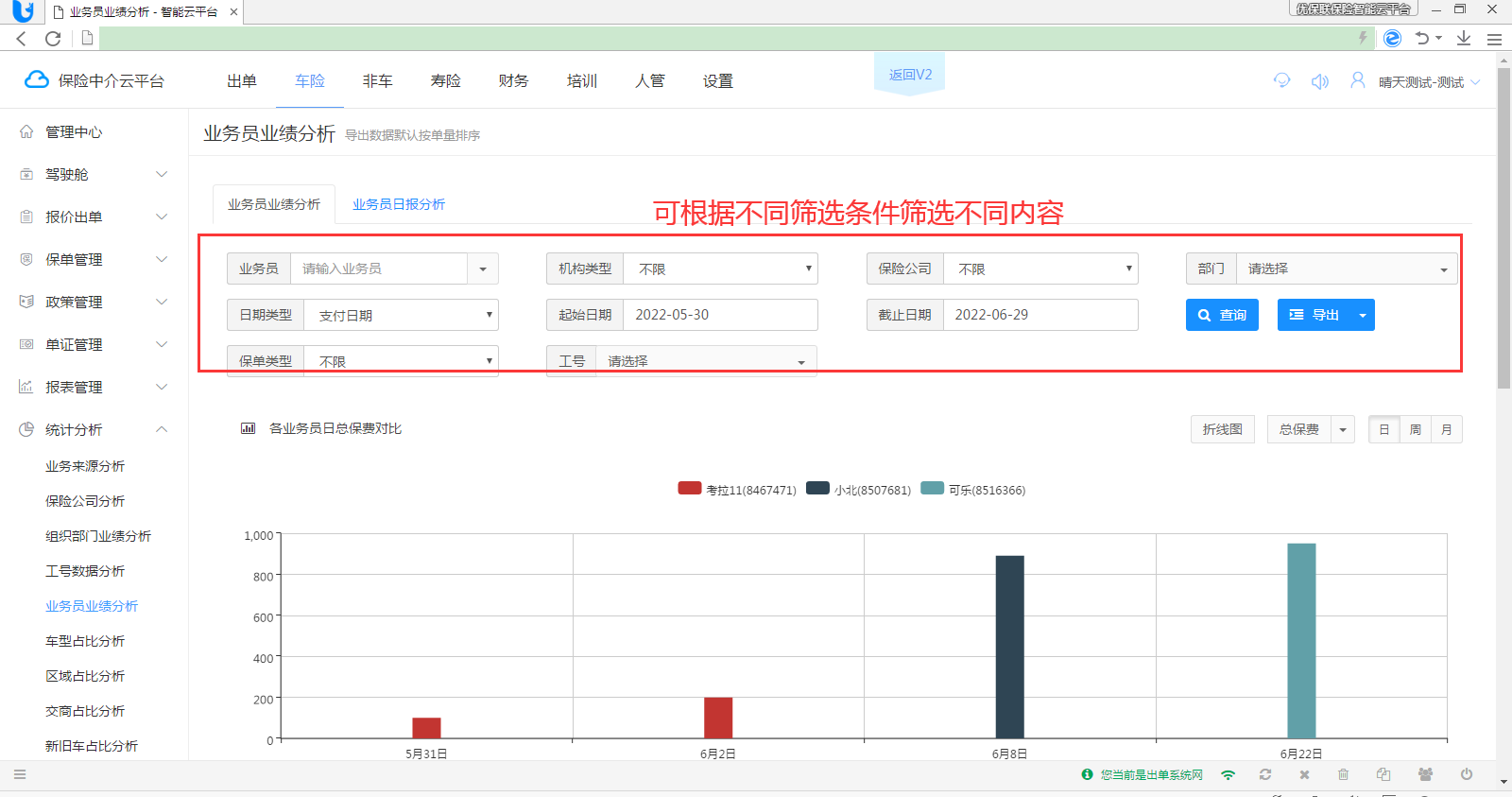Click the green info icon in status bar

(x=1088, y=774)
